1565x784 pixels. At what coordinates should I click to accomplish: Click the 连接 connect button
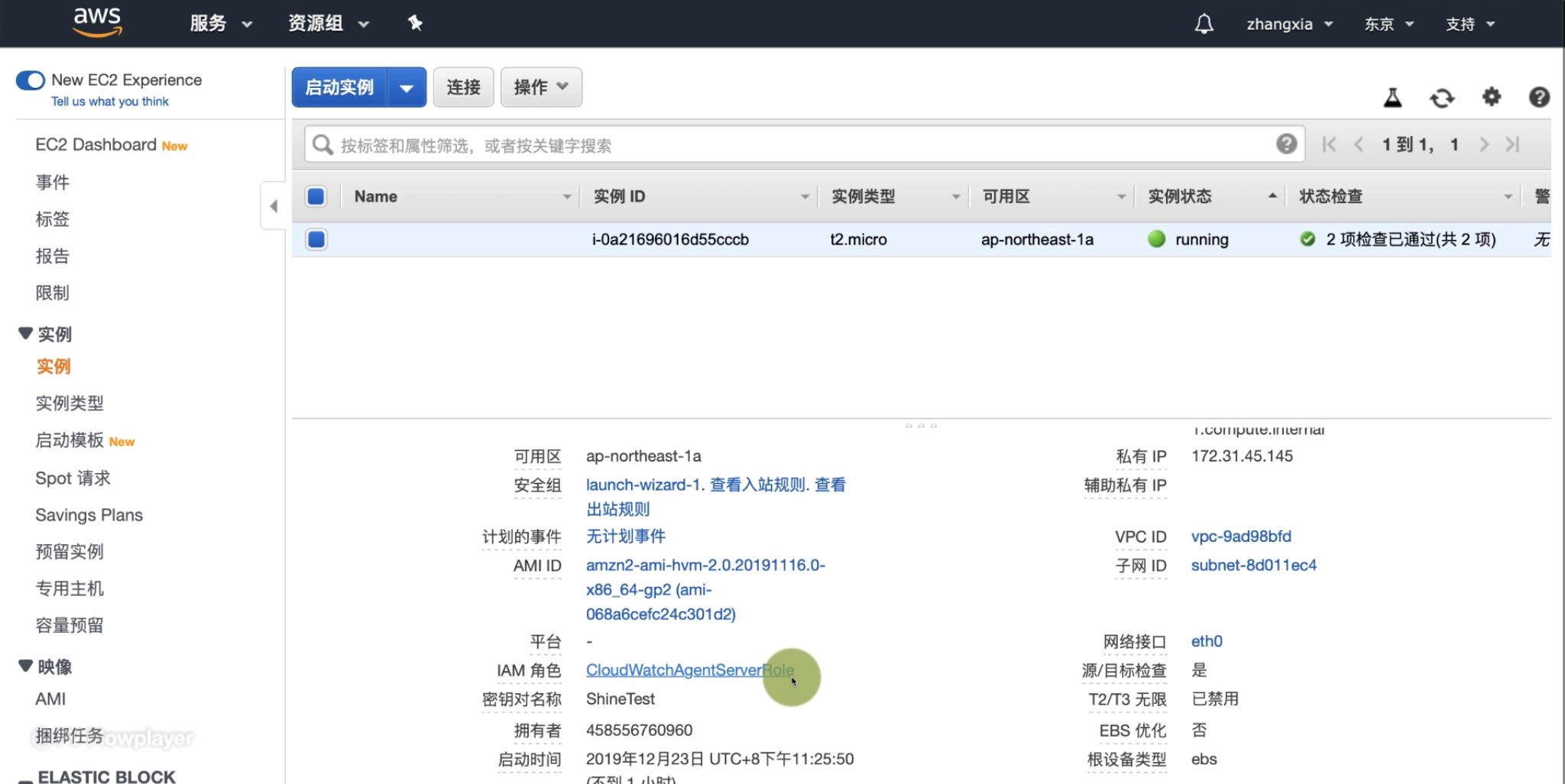click(x=463, y=87)
